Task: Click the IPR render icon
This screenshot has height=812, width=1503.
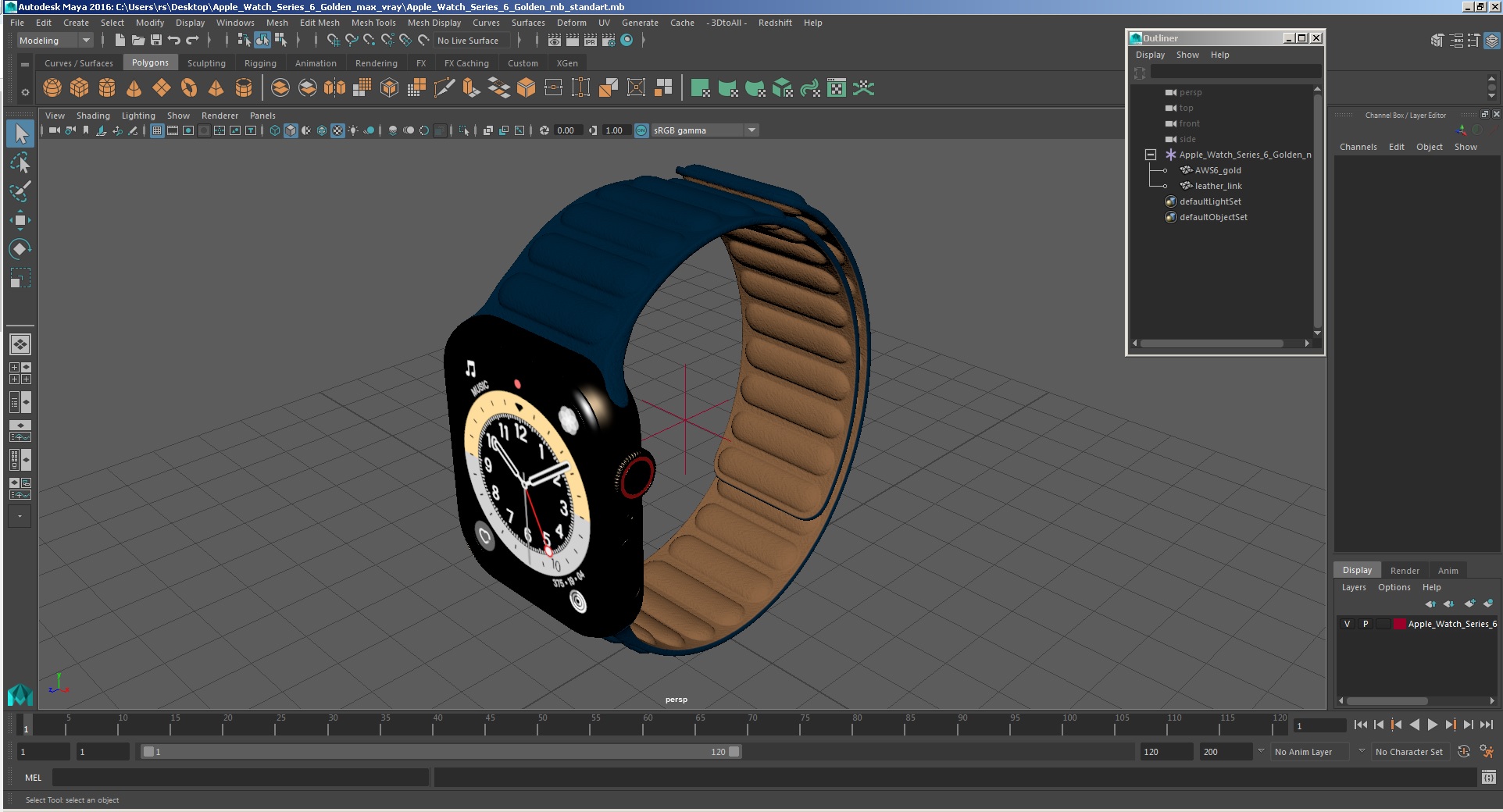Action: 591,41
